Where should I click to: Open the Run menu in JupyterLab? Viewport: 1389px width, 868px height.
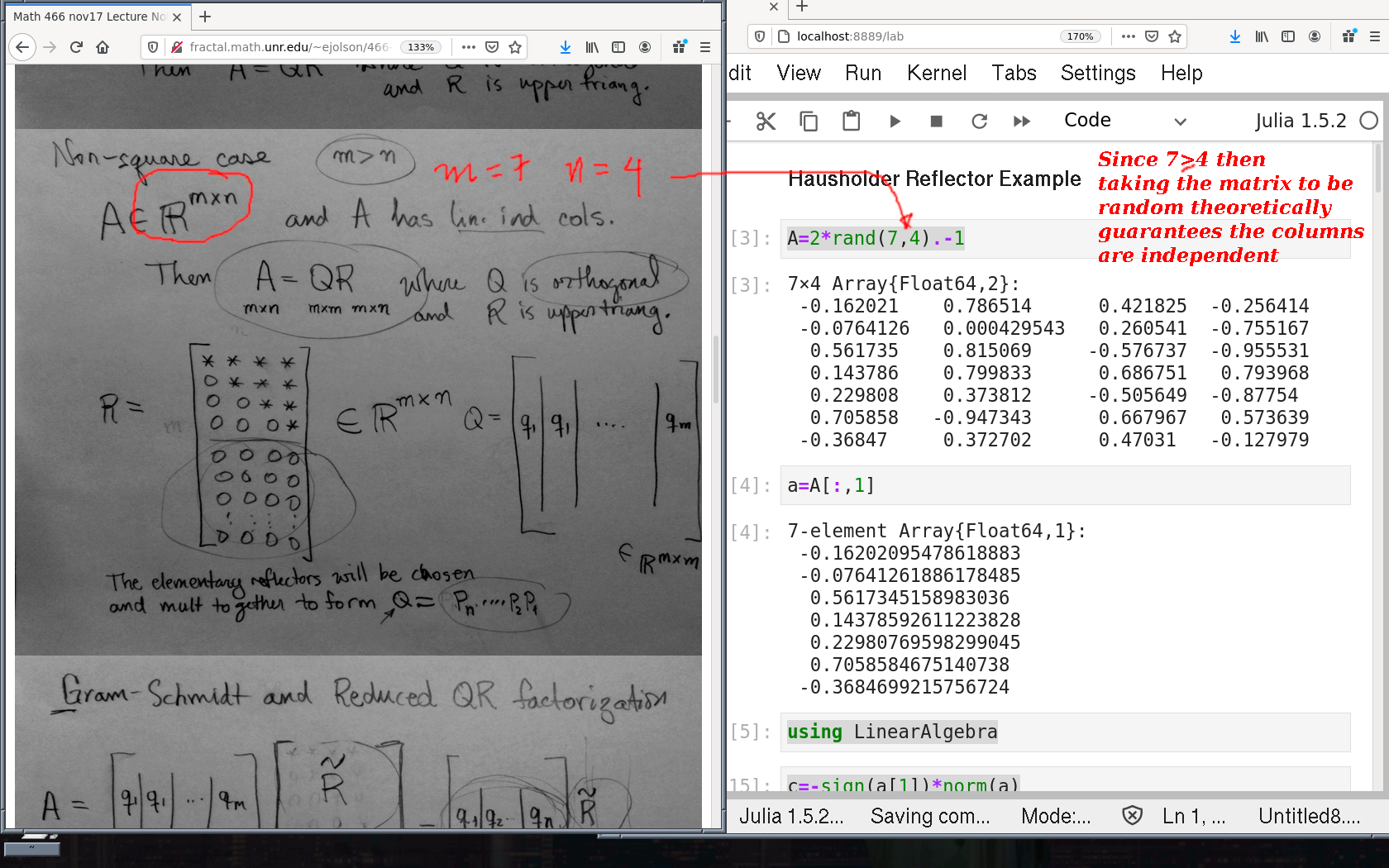[862, 73]
